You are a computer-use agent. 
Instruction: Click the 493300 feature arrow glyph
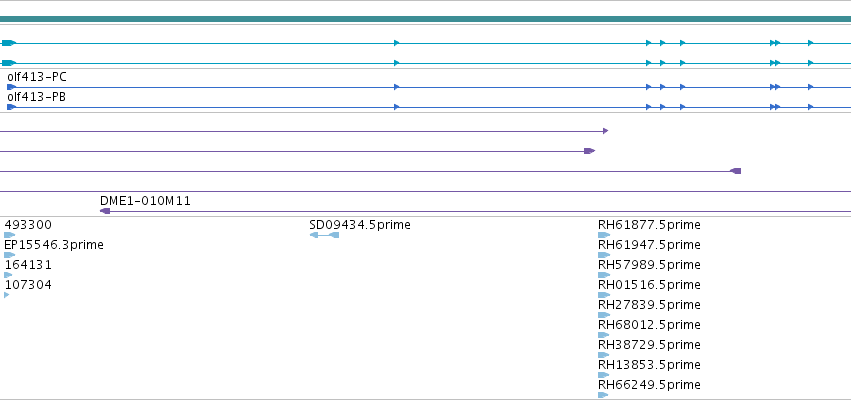9,235
